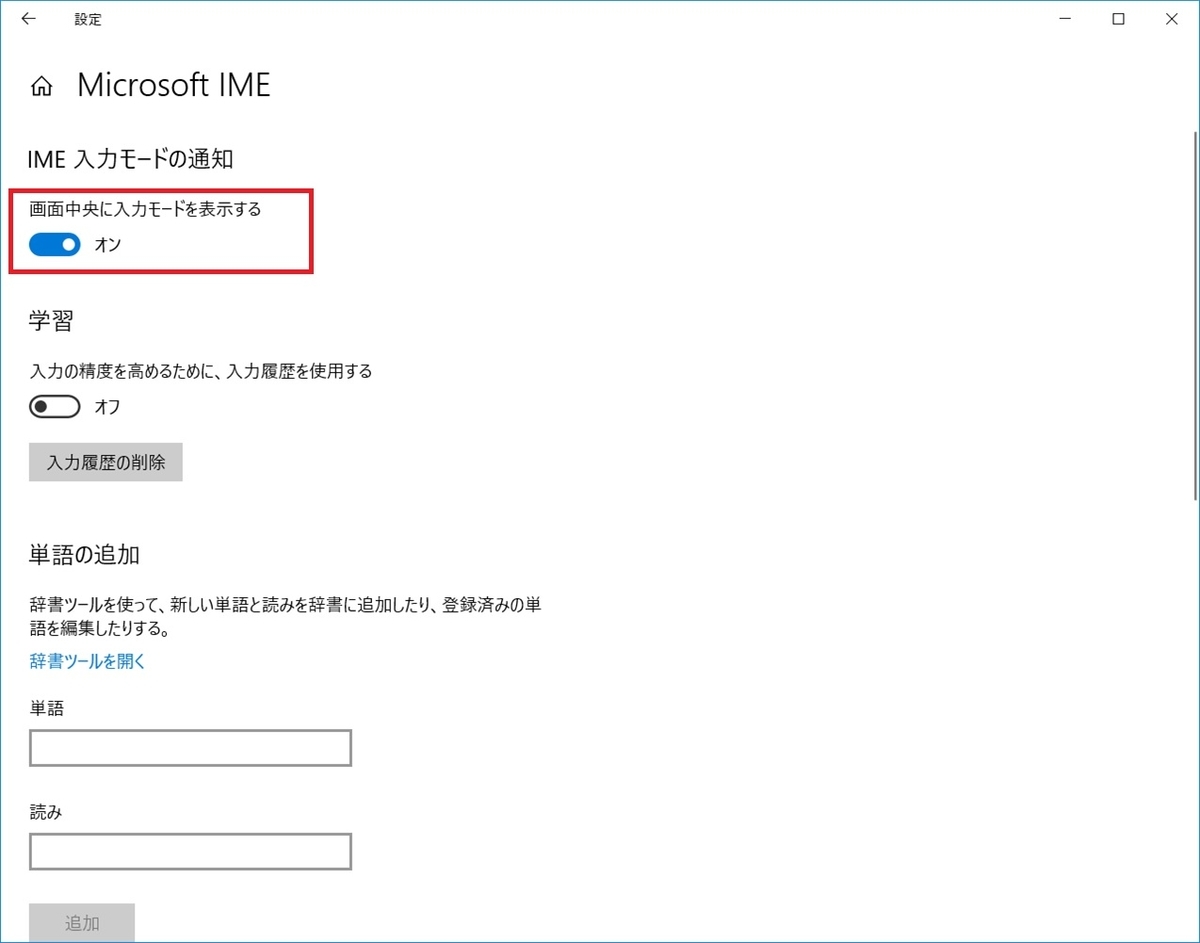
Task: Maximize the 設定 window
Action: (1118, 19)
